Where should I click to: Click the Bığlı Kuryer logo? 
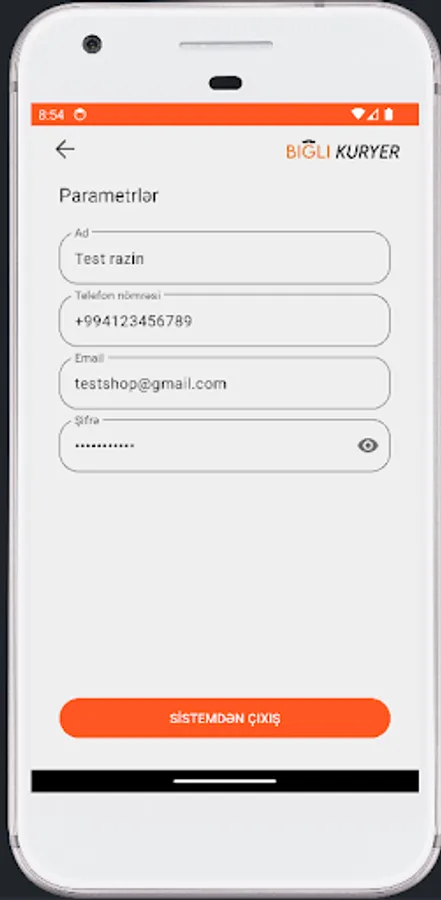(x=343, y=150)
